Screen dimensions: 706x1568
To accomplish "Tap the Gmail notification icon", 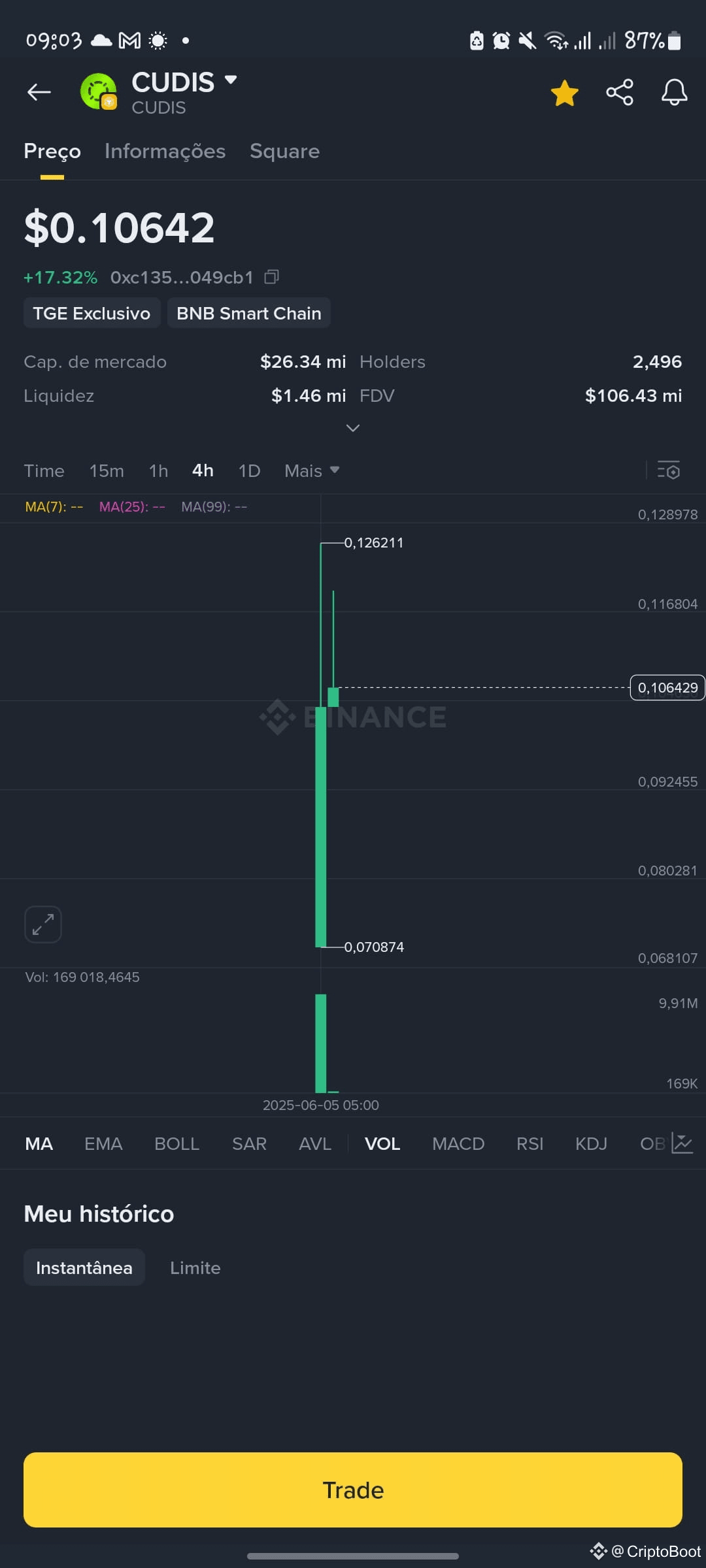I will (x=129, y=41).
